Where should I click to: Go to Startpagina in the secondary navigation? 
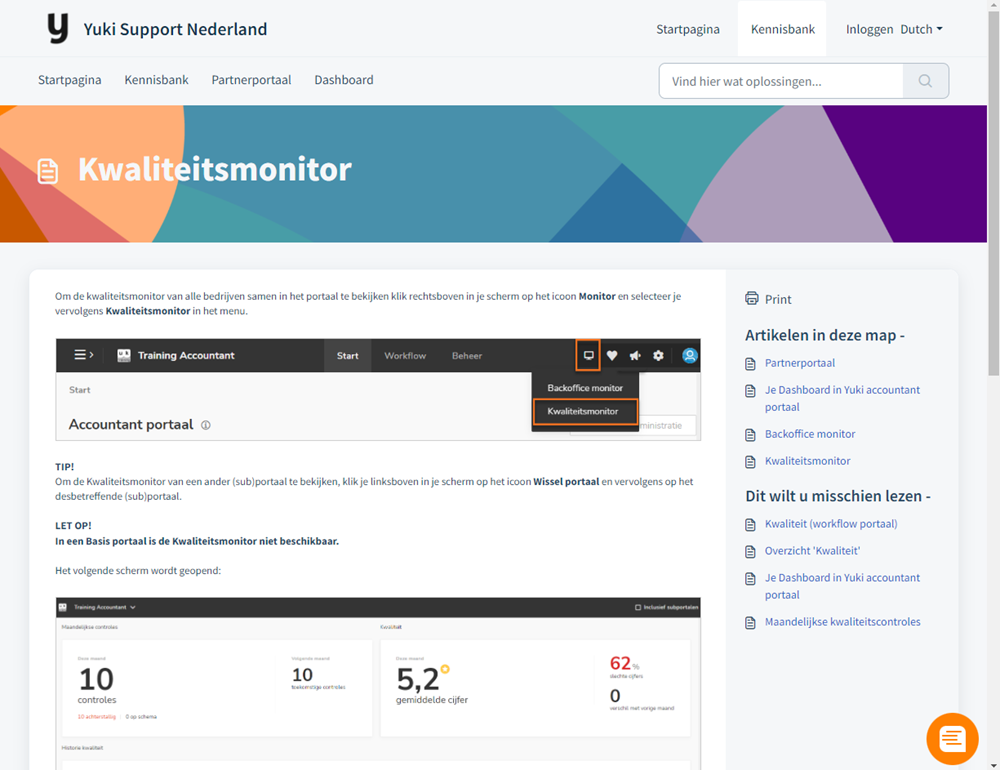click(x=70, y=80)
